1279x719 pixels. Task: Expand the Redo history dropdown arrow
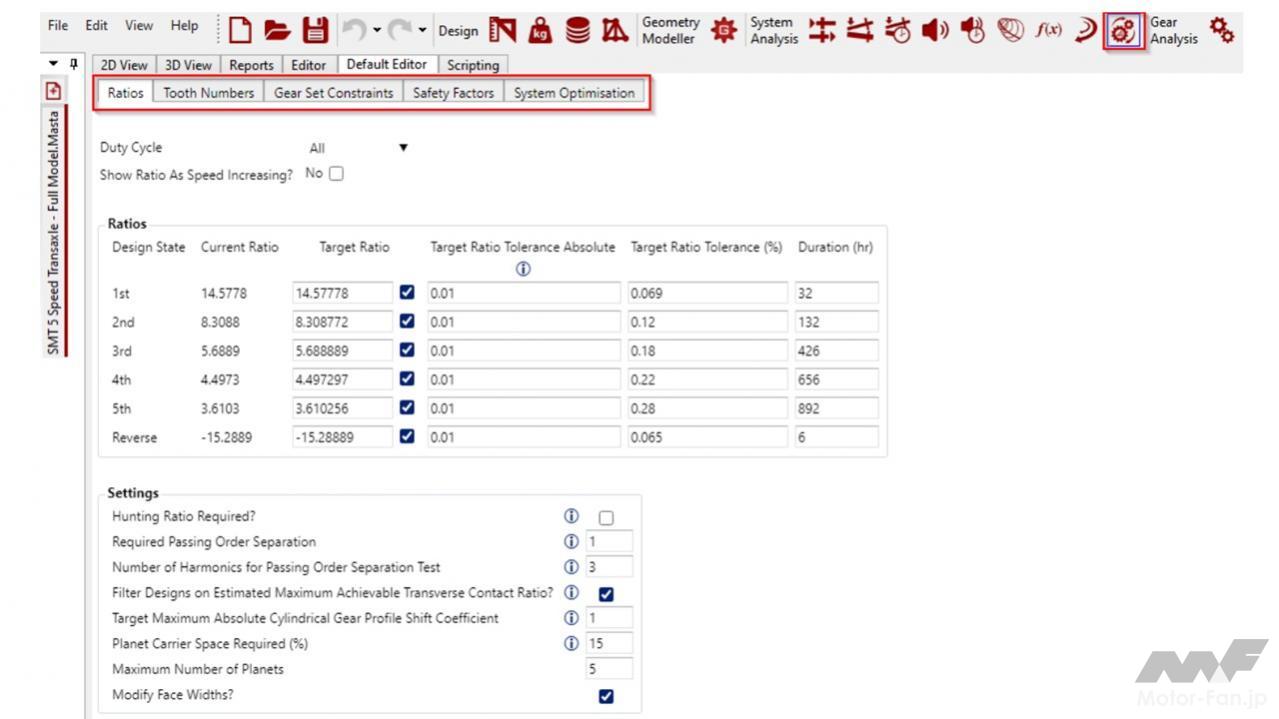tap(424, 30)
